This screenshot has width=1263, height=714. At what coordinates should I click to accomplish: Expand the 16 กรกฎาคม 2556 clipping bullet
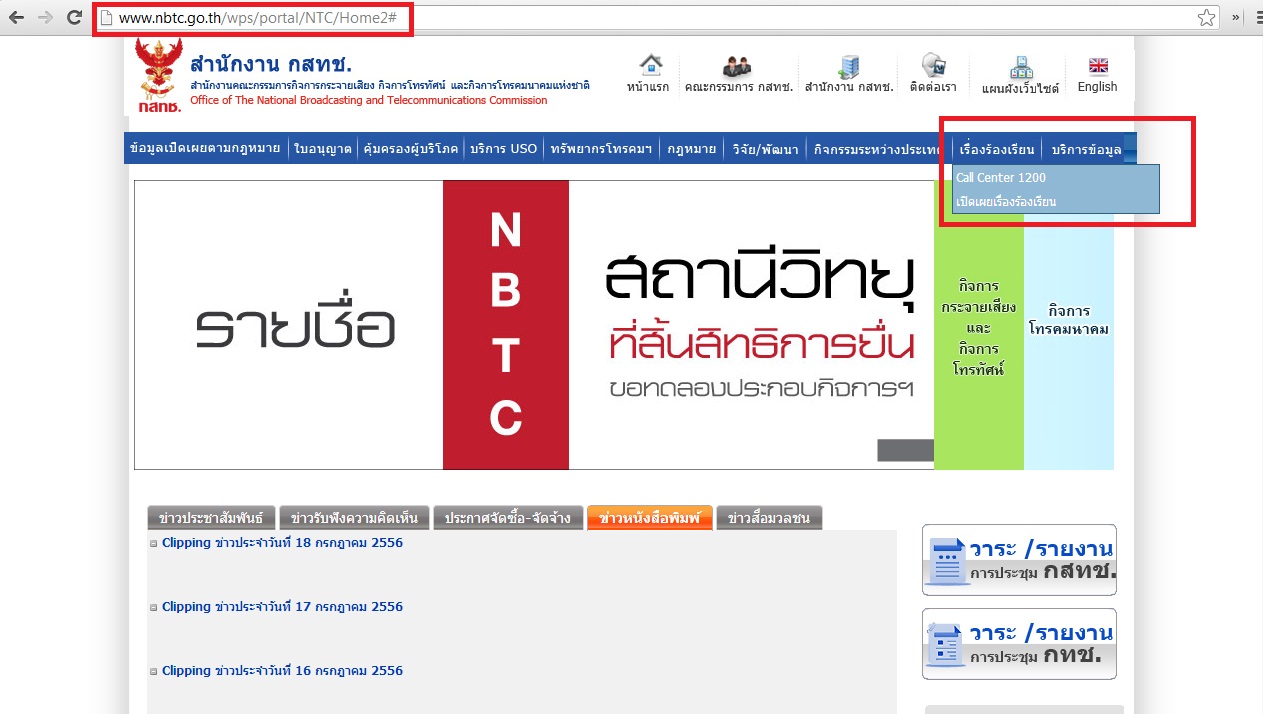click(154, 672)
